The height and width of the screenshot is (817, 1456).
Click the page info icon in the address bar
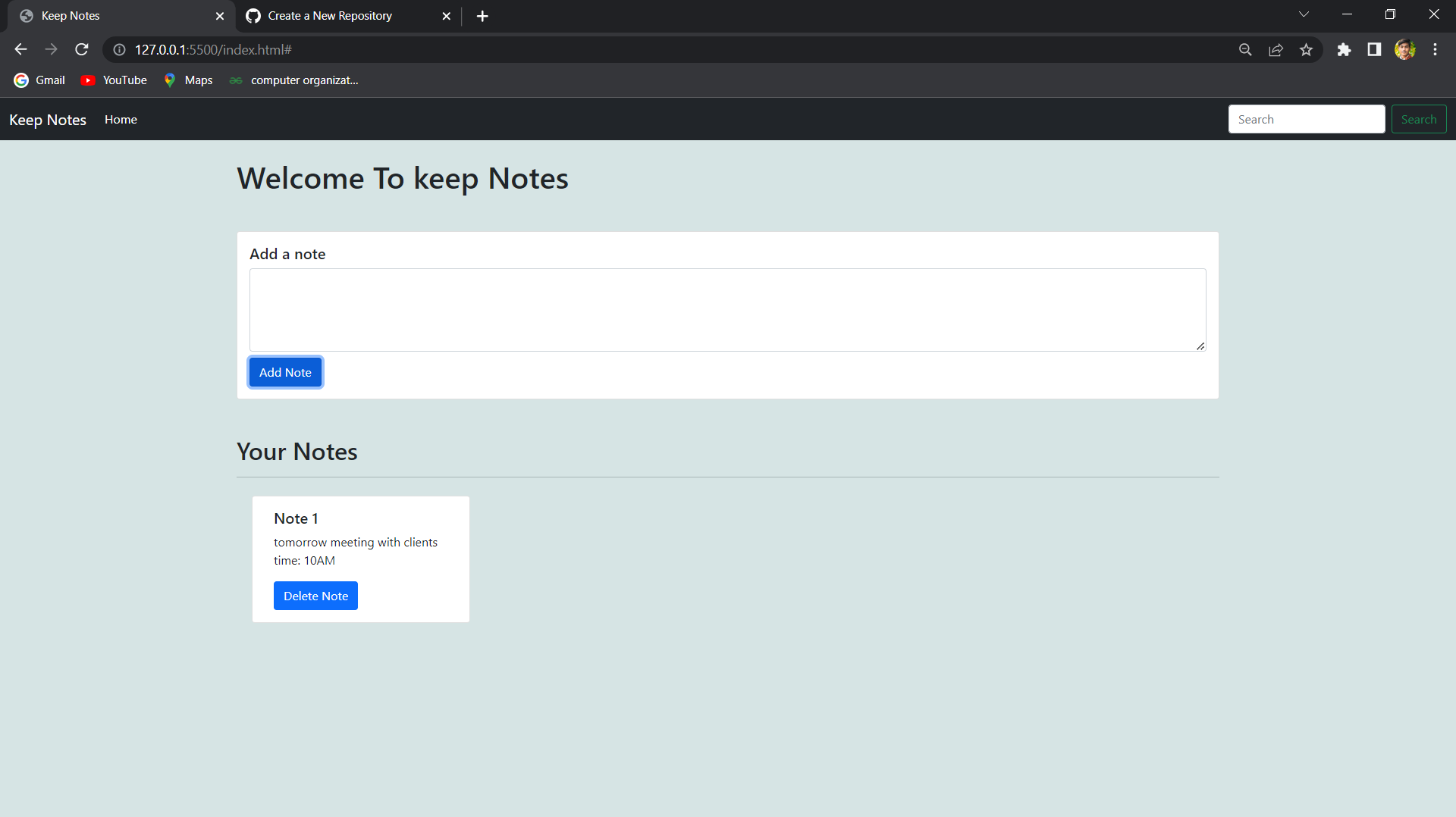pos(119,50)
